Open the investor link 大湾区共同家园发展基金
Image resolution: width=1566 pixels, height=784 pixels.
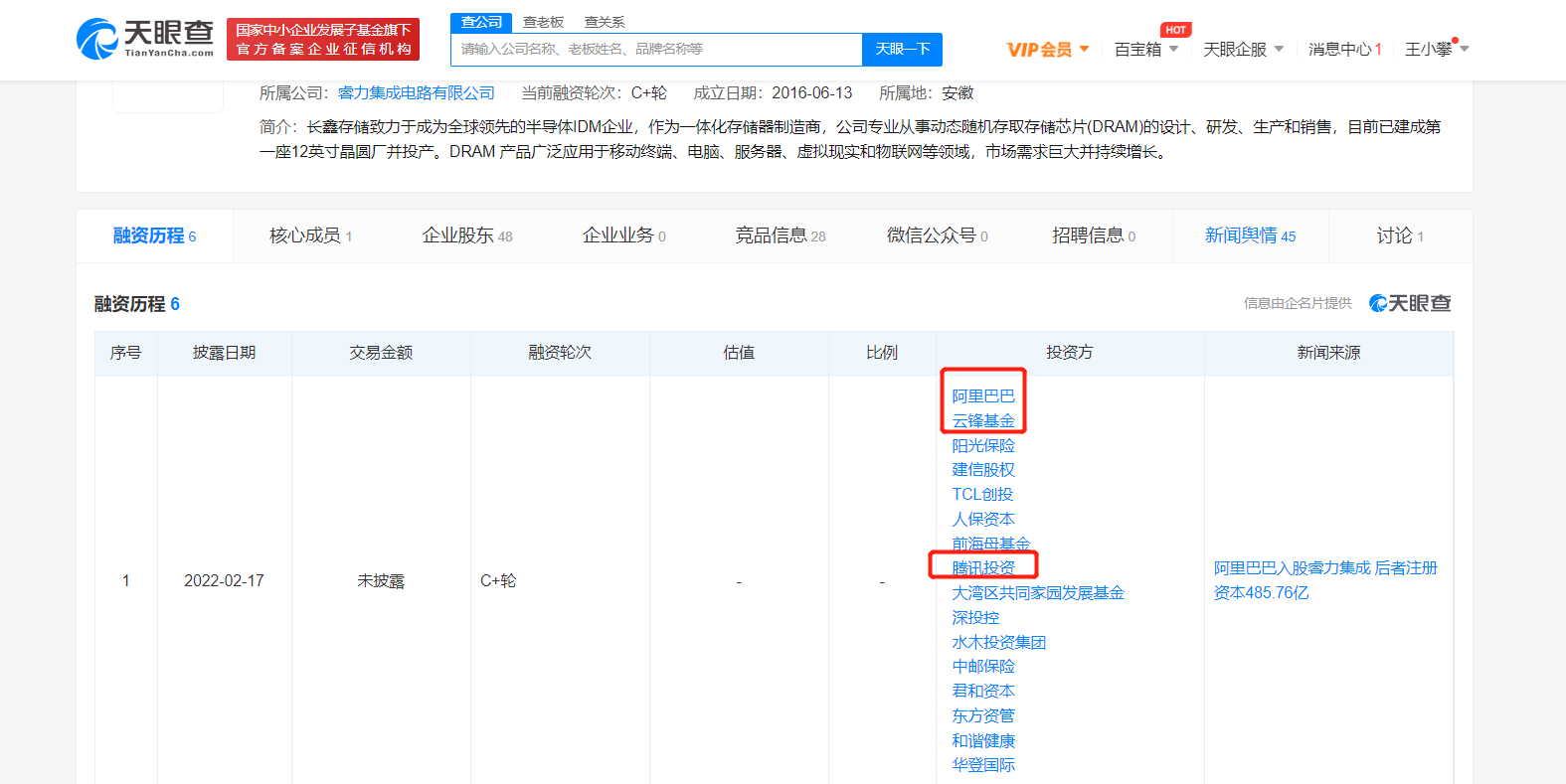pyautogui.click(x=1038, y=592)
